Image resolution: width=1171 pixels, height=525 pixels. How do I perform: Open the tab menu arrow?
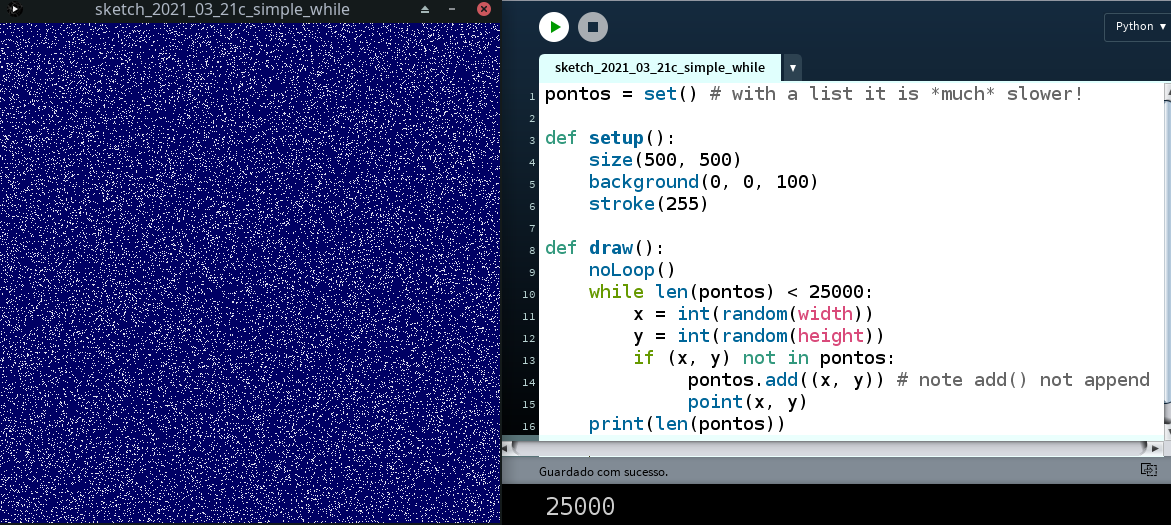[792, 68]
